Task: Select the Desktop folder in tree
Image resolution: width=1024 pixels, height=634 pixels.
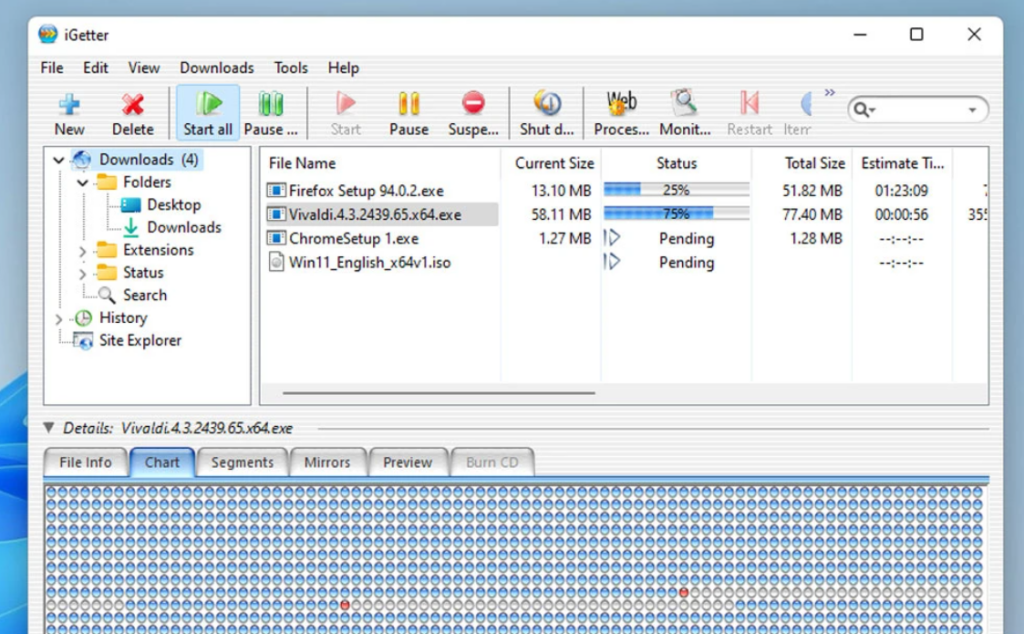Action: click(x=174, y=205)
